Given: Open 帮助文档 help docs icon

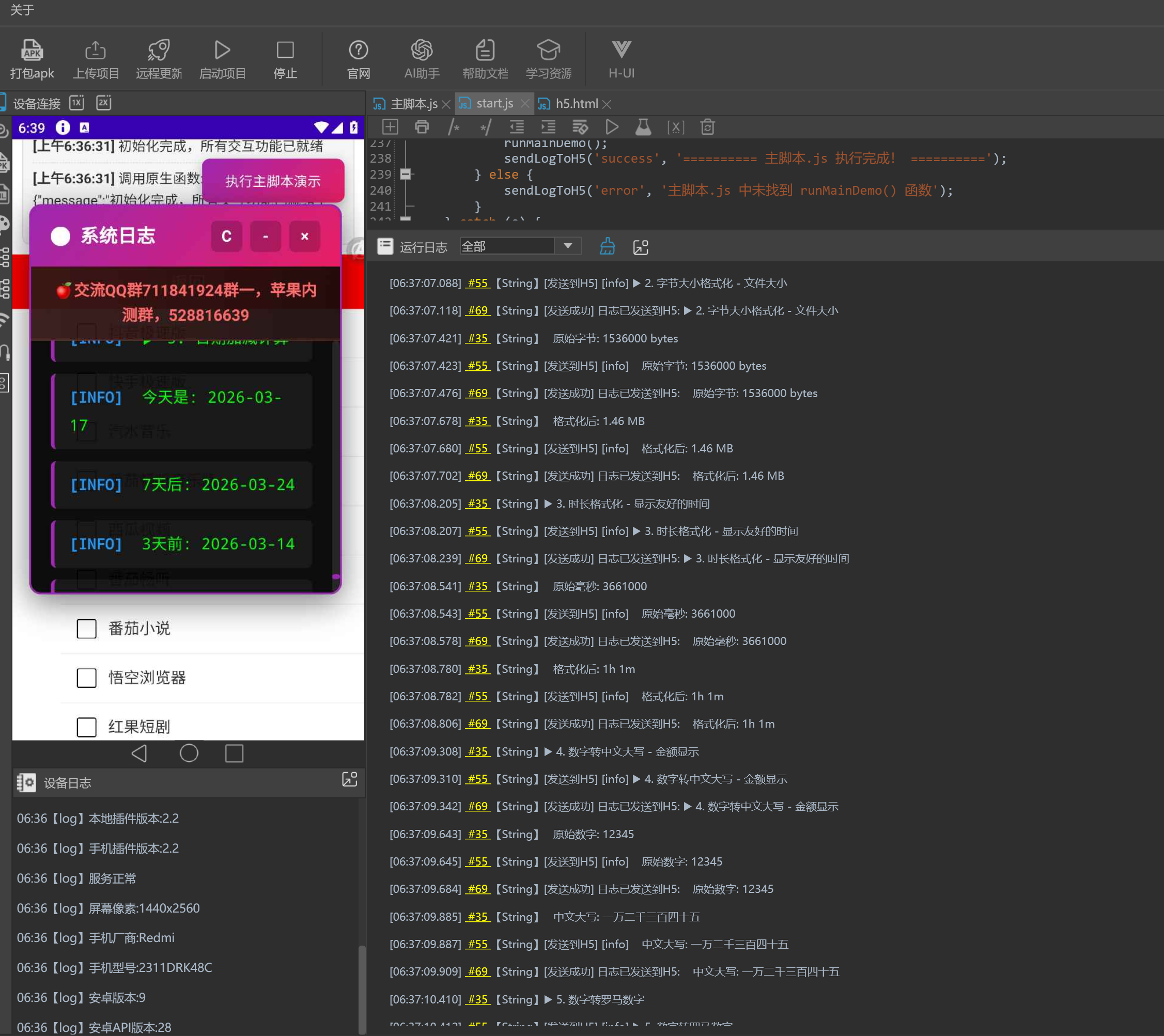Looking at the screenshot, I should pyautogui.click(x=485, y=50).
